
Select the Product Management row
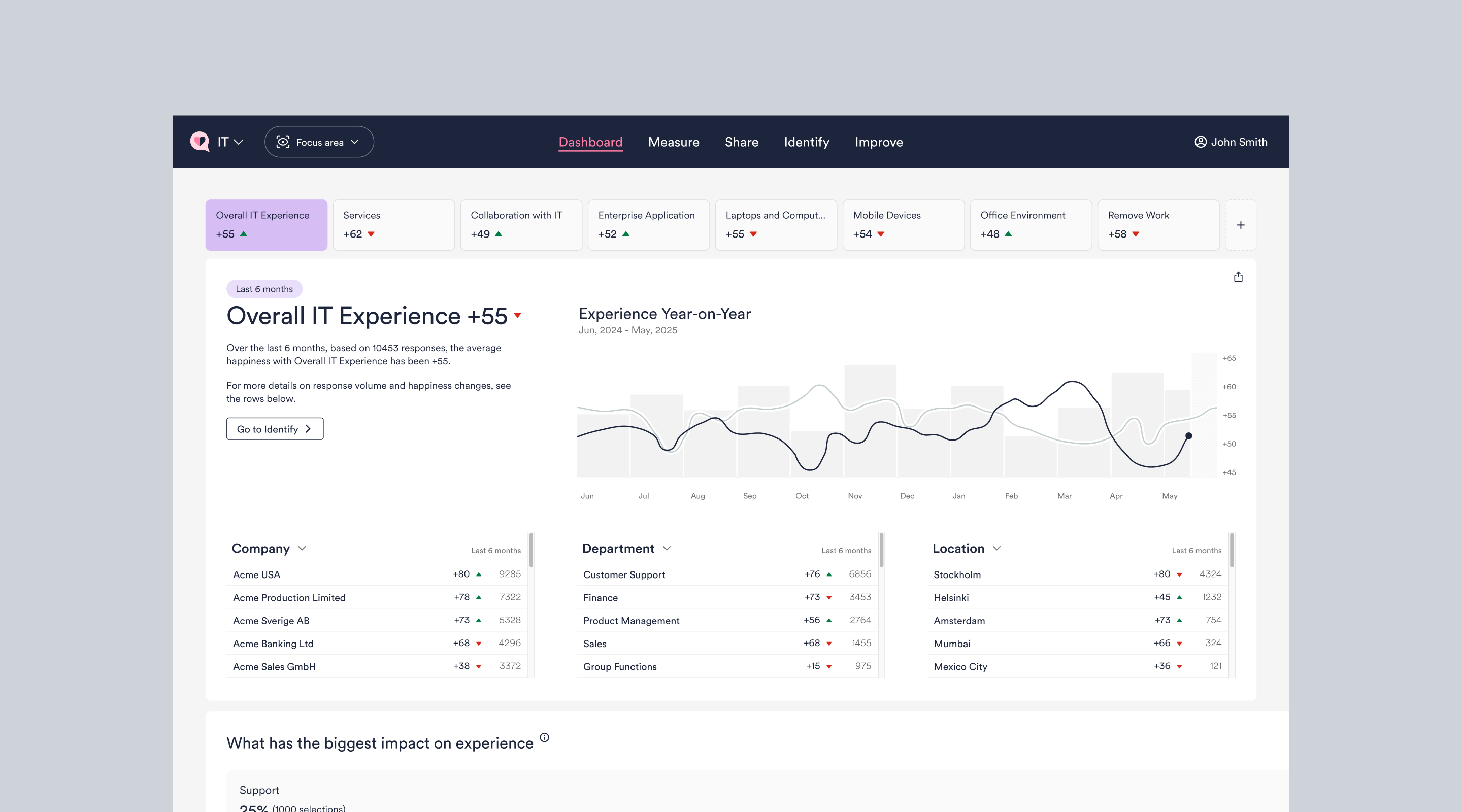727,620
